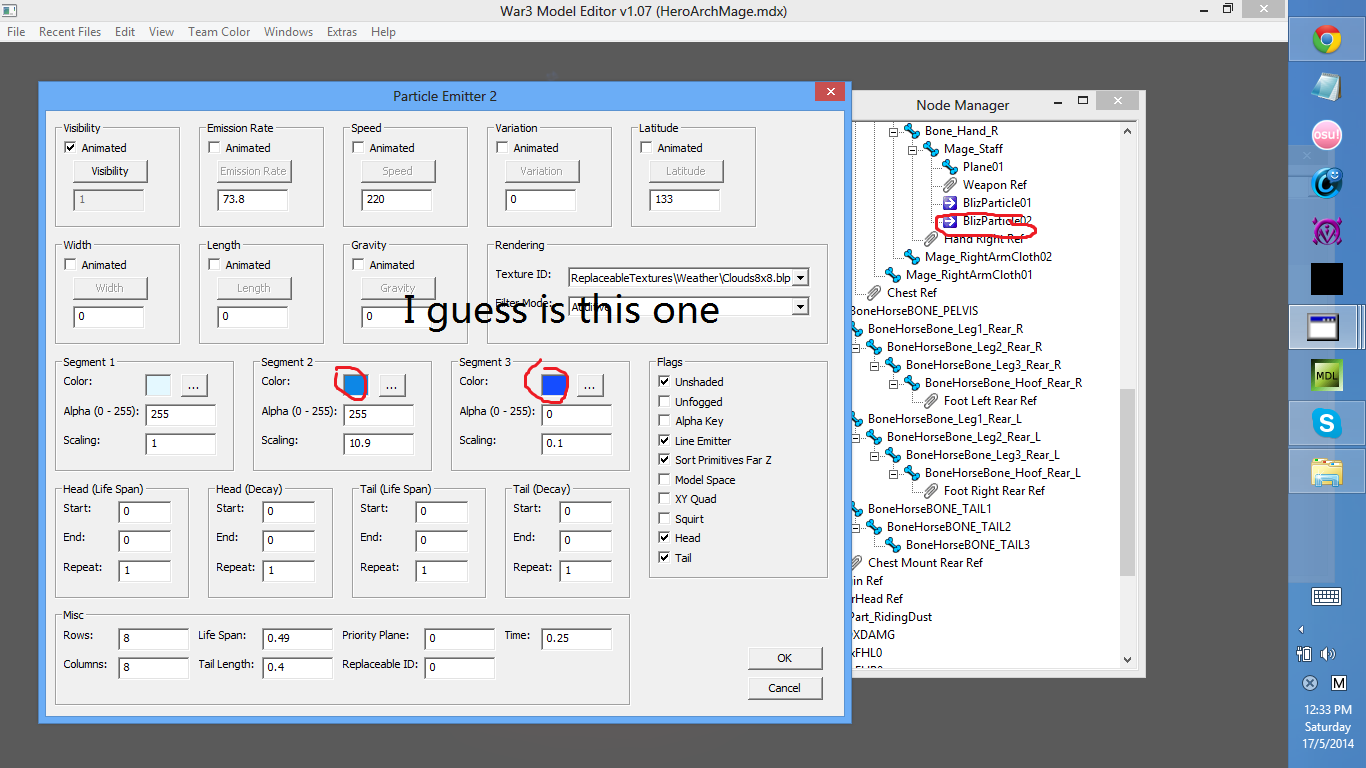Open the Extras menu
Screen dimensions: 1366x768
[x=342, y=32]
